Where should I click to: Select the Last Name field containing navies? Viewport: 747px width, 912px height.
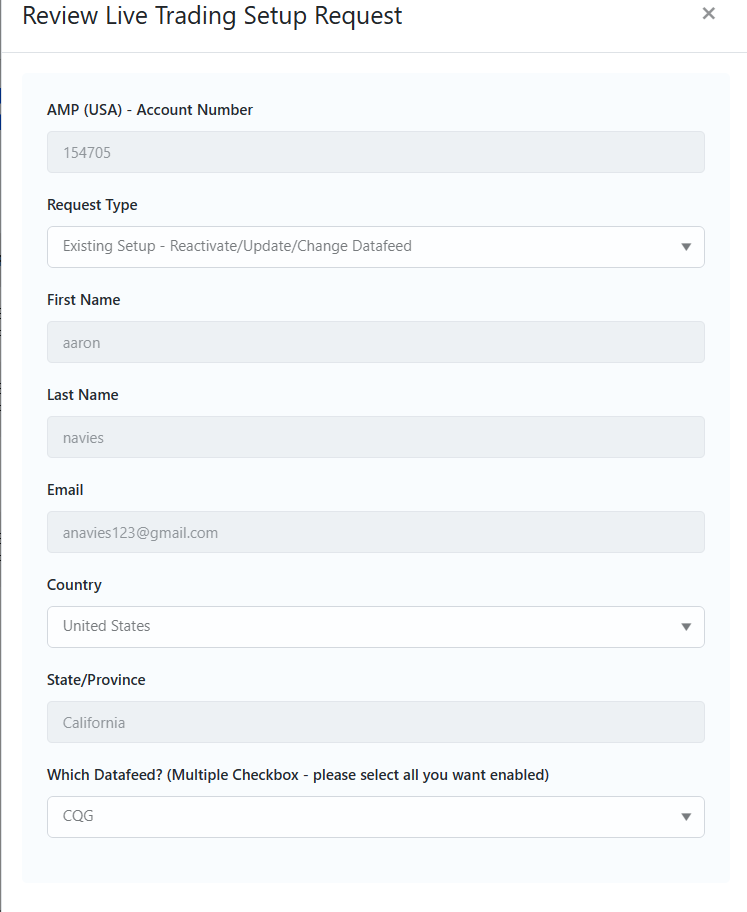click(x=375, y=437)
